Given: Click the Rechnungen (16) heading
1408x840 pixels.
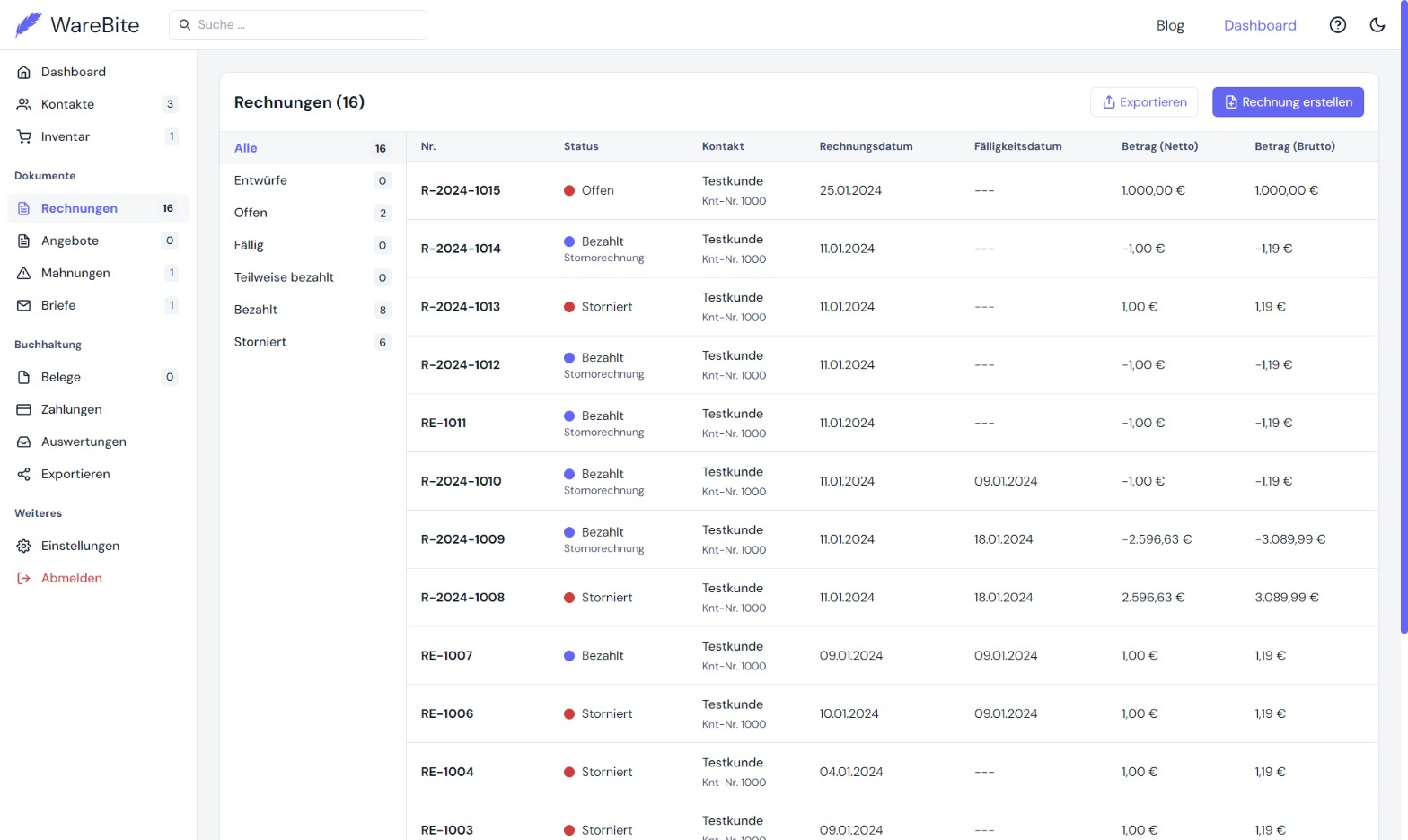Looking at the screenshot, I should pyautogui.click(x=299, y=102).
